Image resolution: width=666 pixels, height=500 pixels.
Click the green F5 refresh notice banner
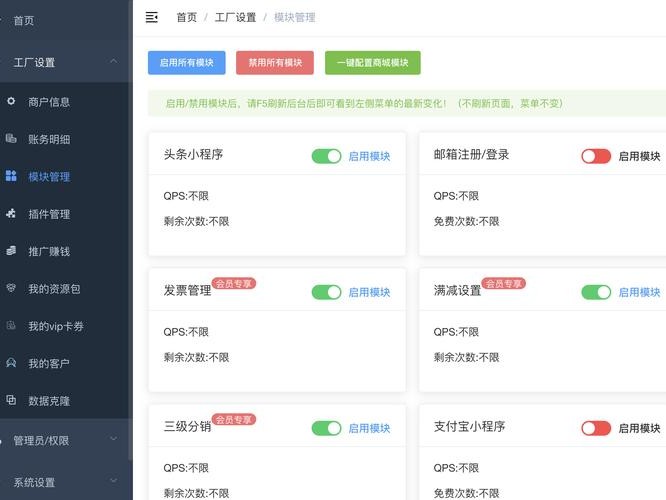407,103
